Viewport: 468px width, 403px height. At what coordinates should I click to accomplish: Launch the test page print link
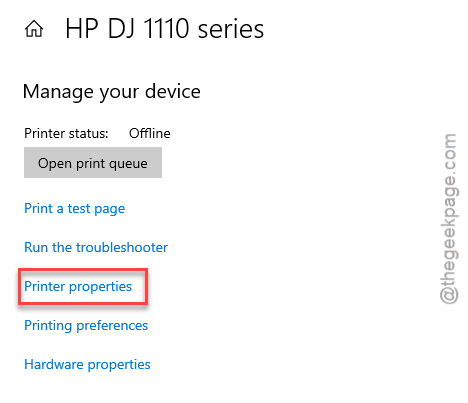pos(74,209)
